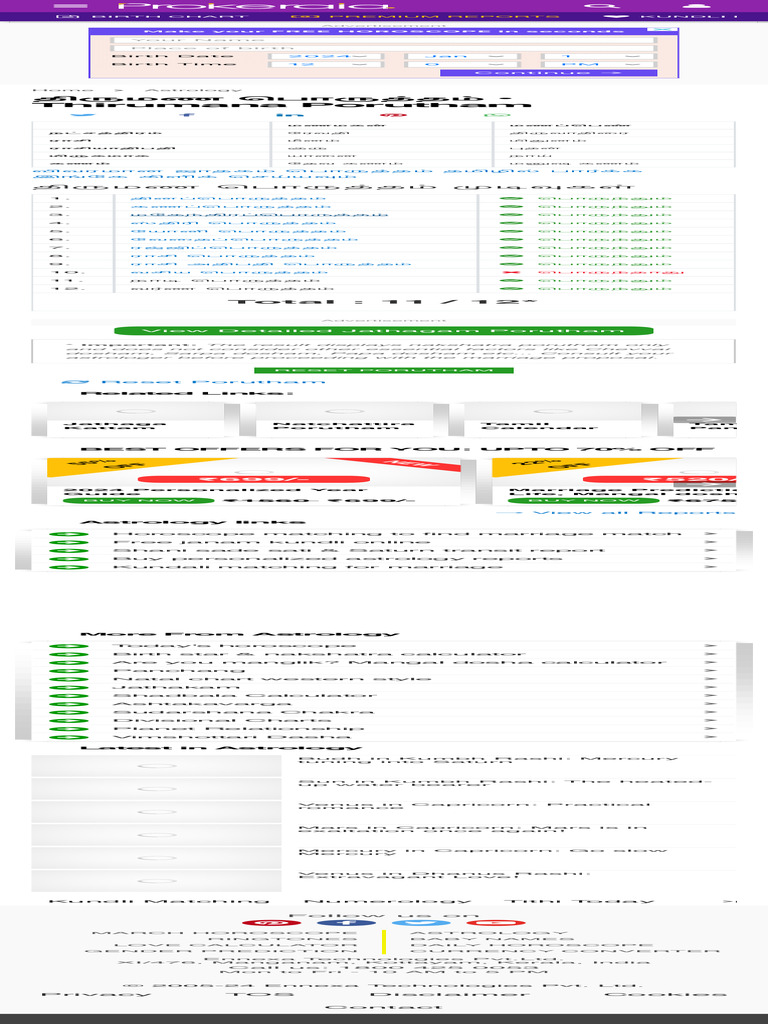Click green icon beside Panchang
The height and width of the screenshot is (1024, 768).
[x=68, y=671]
